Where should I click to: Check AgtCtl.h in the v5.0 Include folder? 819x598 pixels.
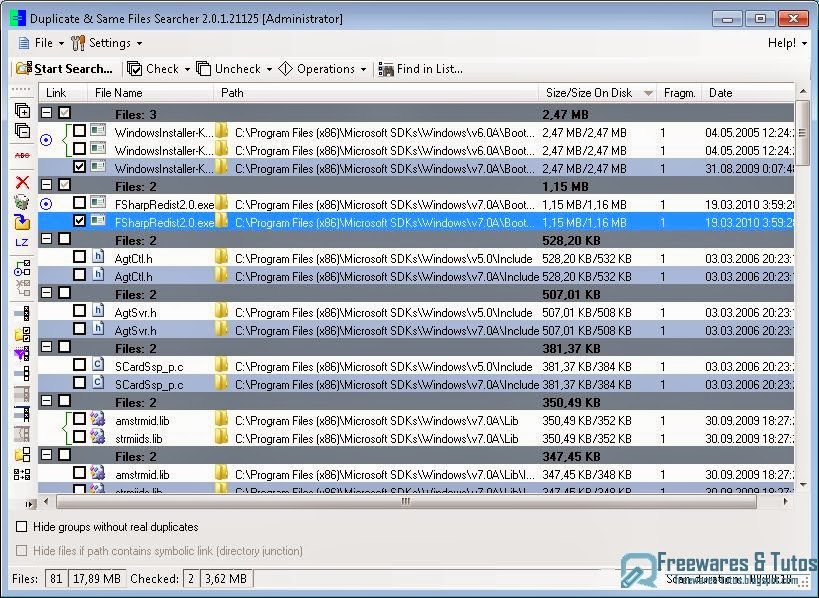79,256
